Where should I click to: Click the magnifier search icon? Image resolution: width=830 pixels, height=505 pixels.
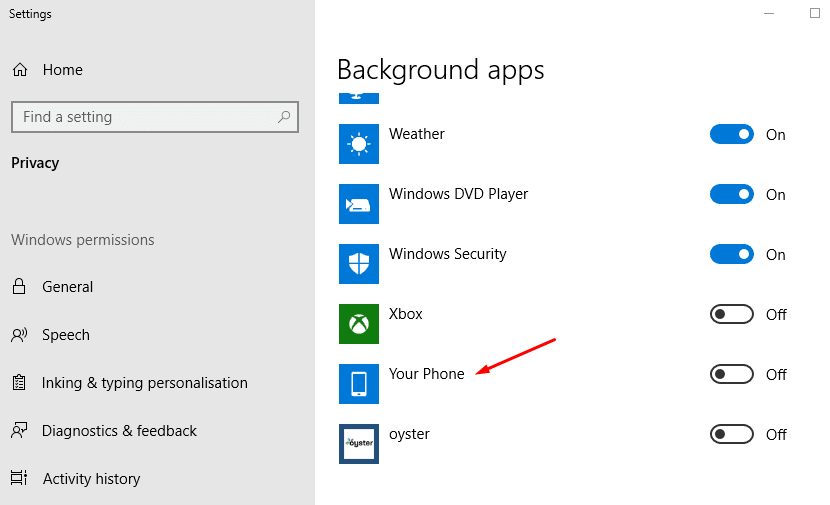pos(285,117)
